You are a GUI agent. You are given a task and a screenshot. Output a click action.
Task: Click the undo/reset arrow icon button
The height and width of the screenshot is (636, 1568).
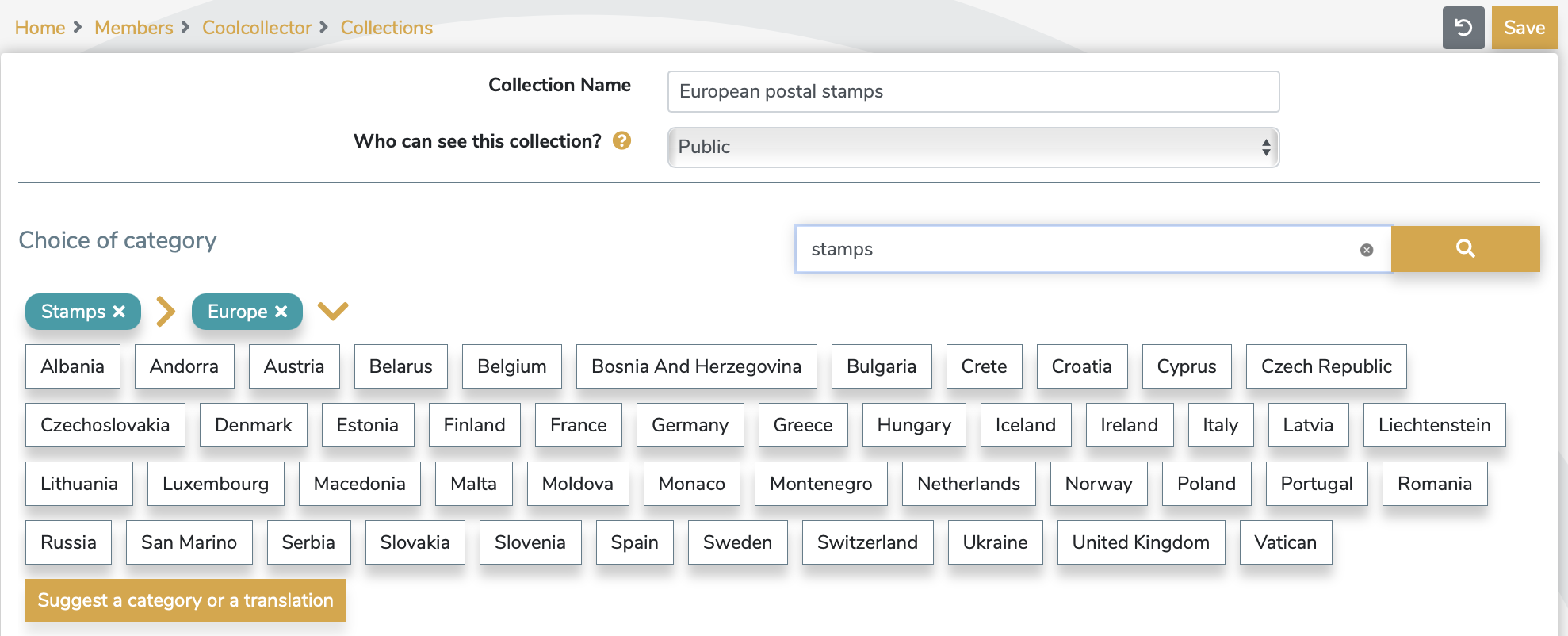tap(1463, 28)
